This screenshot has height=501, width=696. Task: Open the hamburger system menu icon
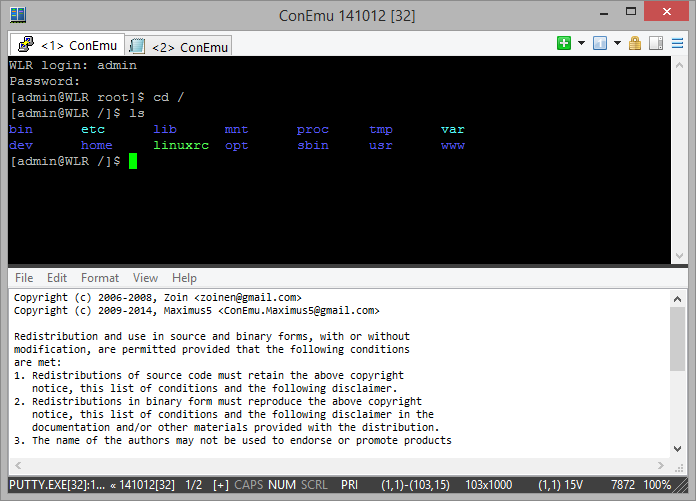pos(677,44)
